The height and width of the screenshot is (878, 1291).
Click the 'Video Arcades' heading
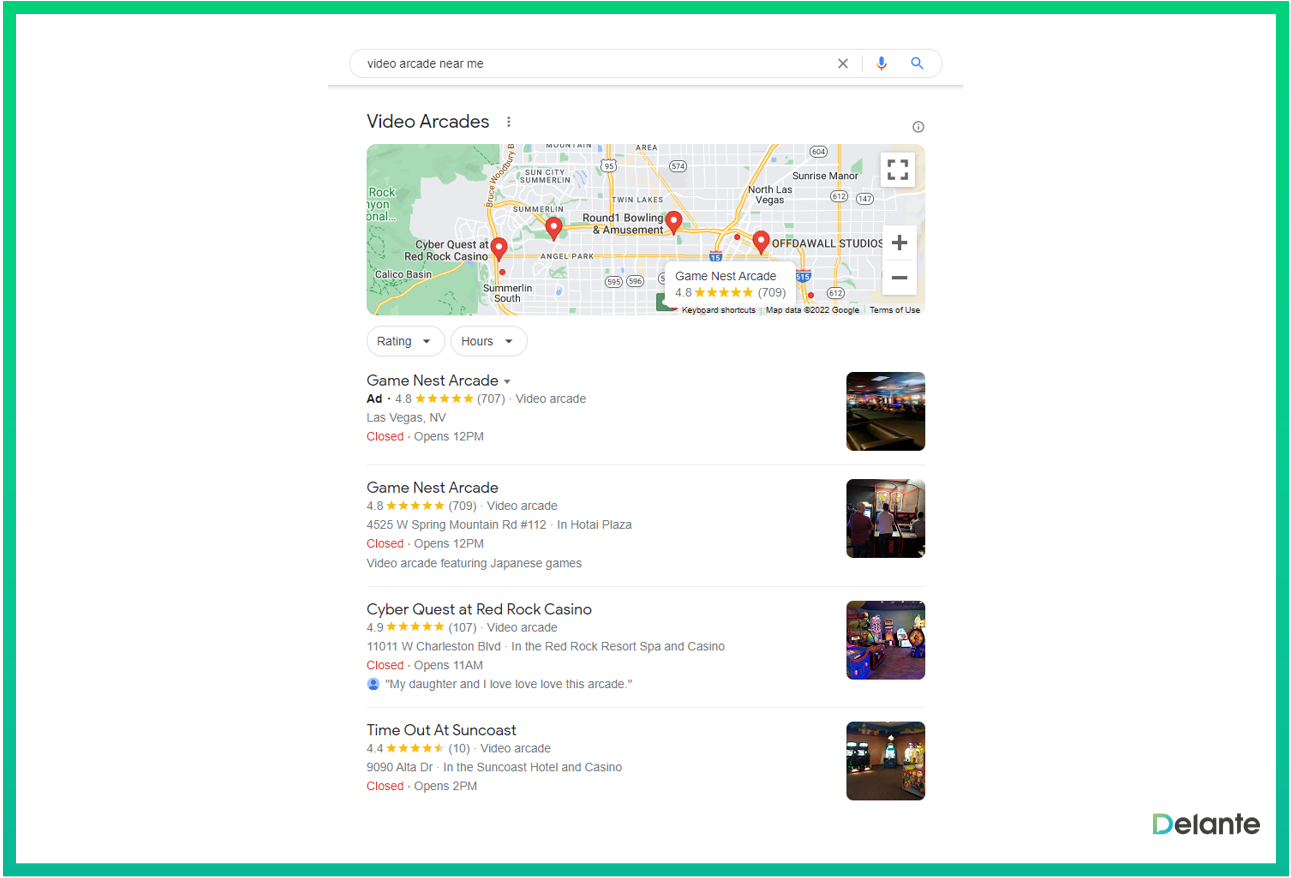tap(428, 121)
